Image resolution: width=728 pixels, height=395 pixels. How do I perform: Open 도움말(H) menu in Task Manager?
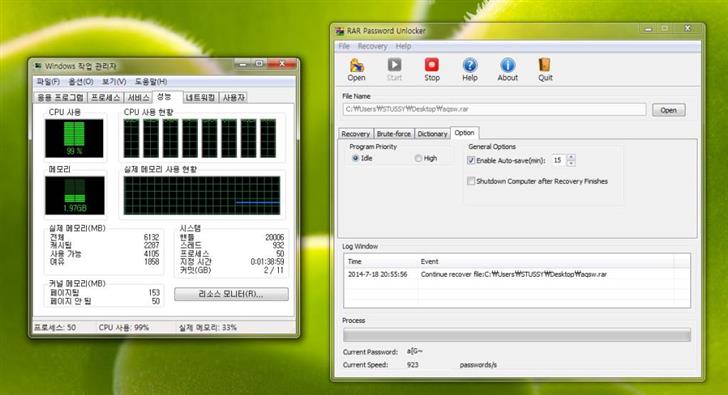(x=151, y=82)
